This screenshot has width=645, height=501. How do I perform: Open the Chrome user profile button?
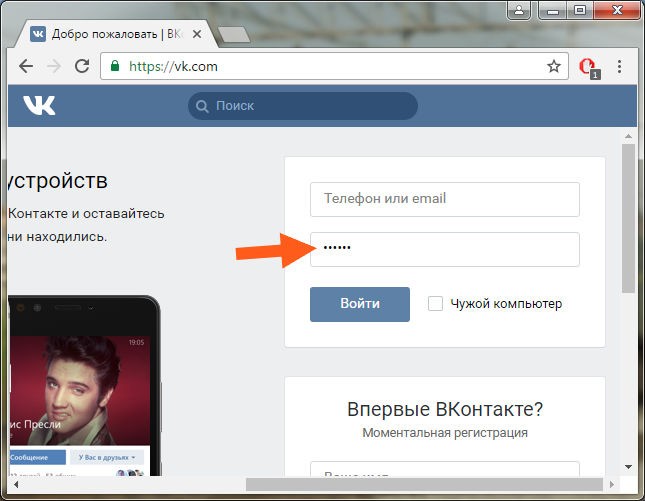coord(519,9)
